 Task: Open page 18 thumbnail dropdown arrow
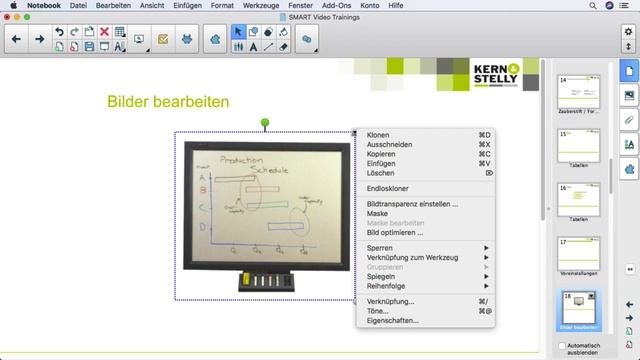tap(591, 296)
